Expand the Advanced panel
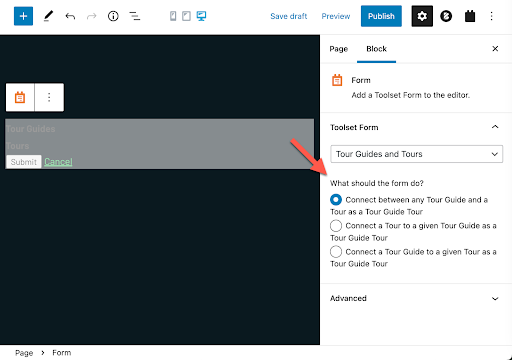 [416, 298]
